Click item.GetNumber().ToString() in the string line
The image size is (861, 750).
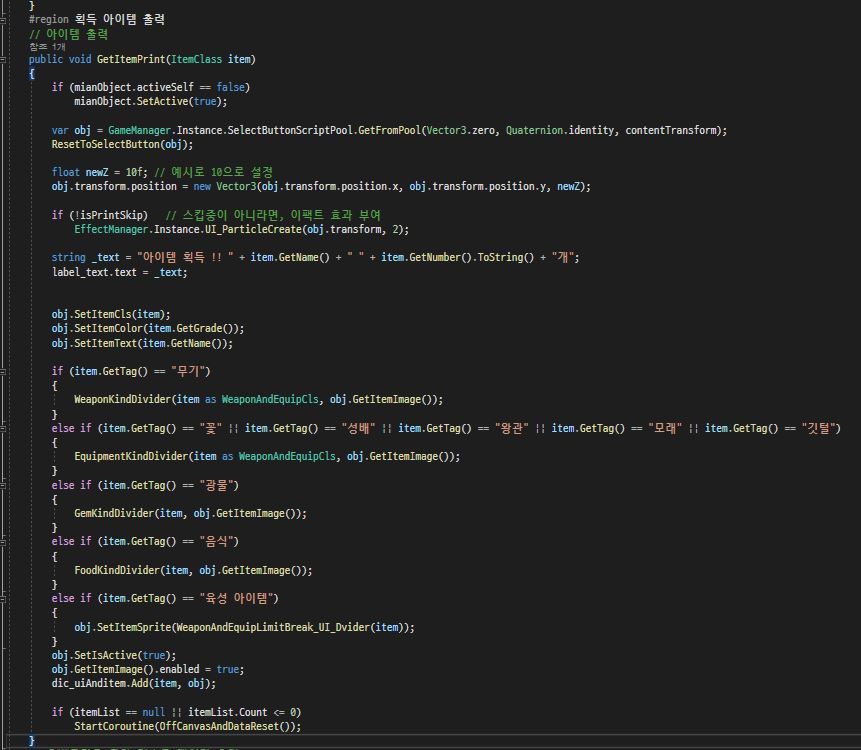457,258
